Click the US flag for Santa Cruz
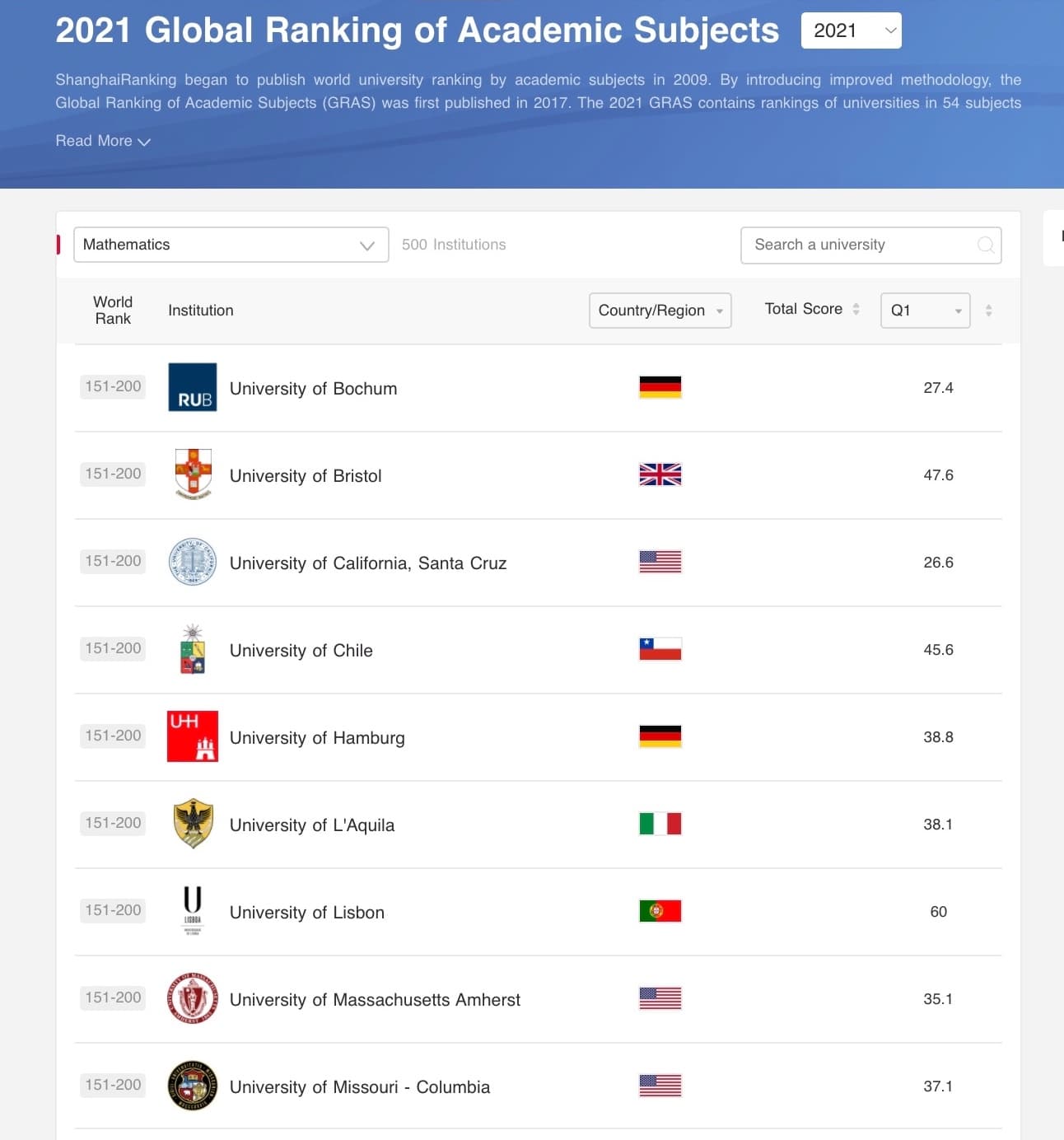1064x1140 pixels. pyautogui.click(x=660, y=562)
